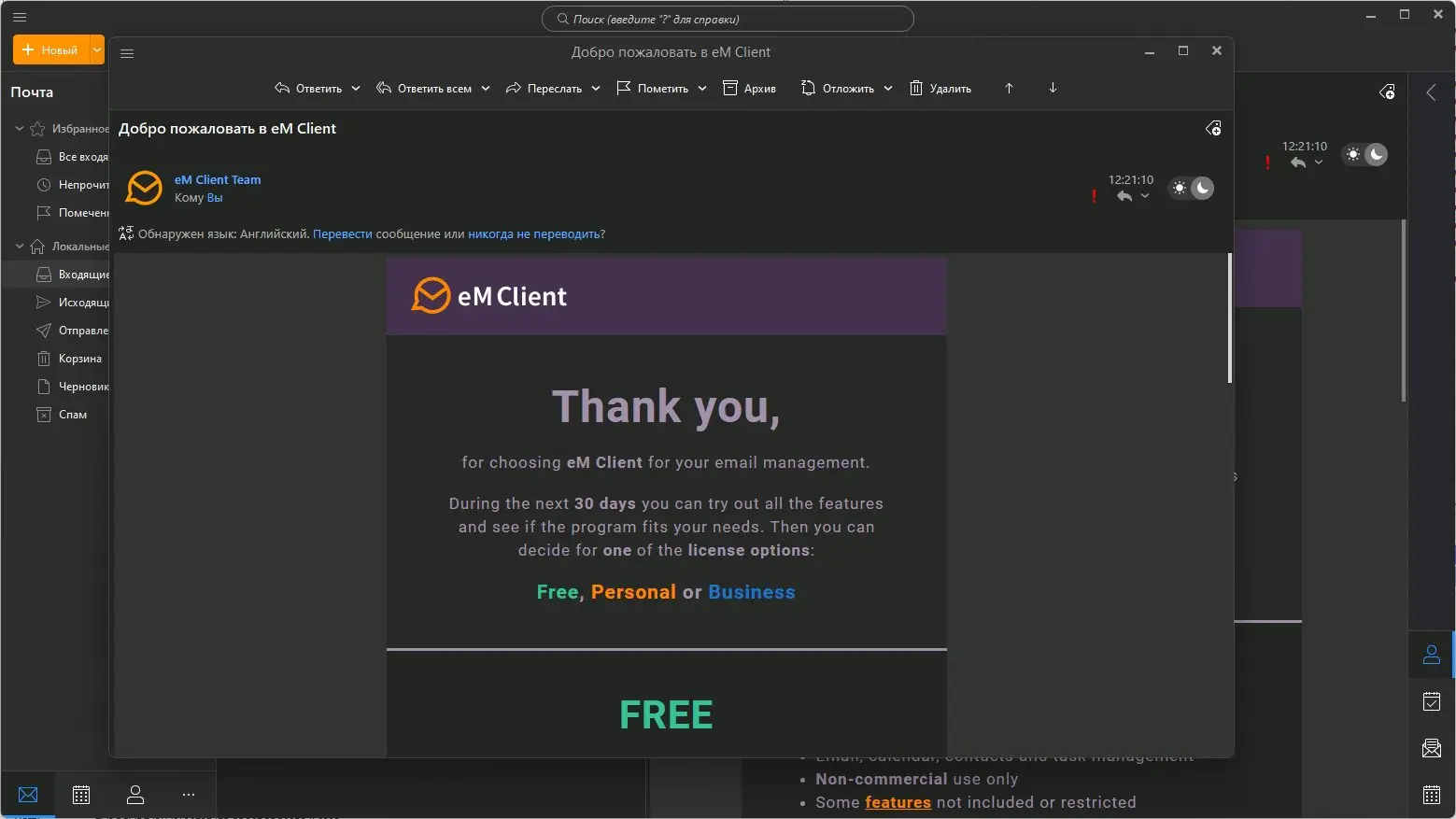This screenshot has height=819, width=1456.
Task: Open the envelopes icon in right sidebar
Action: coord(1432,748)
